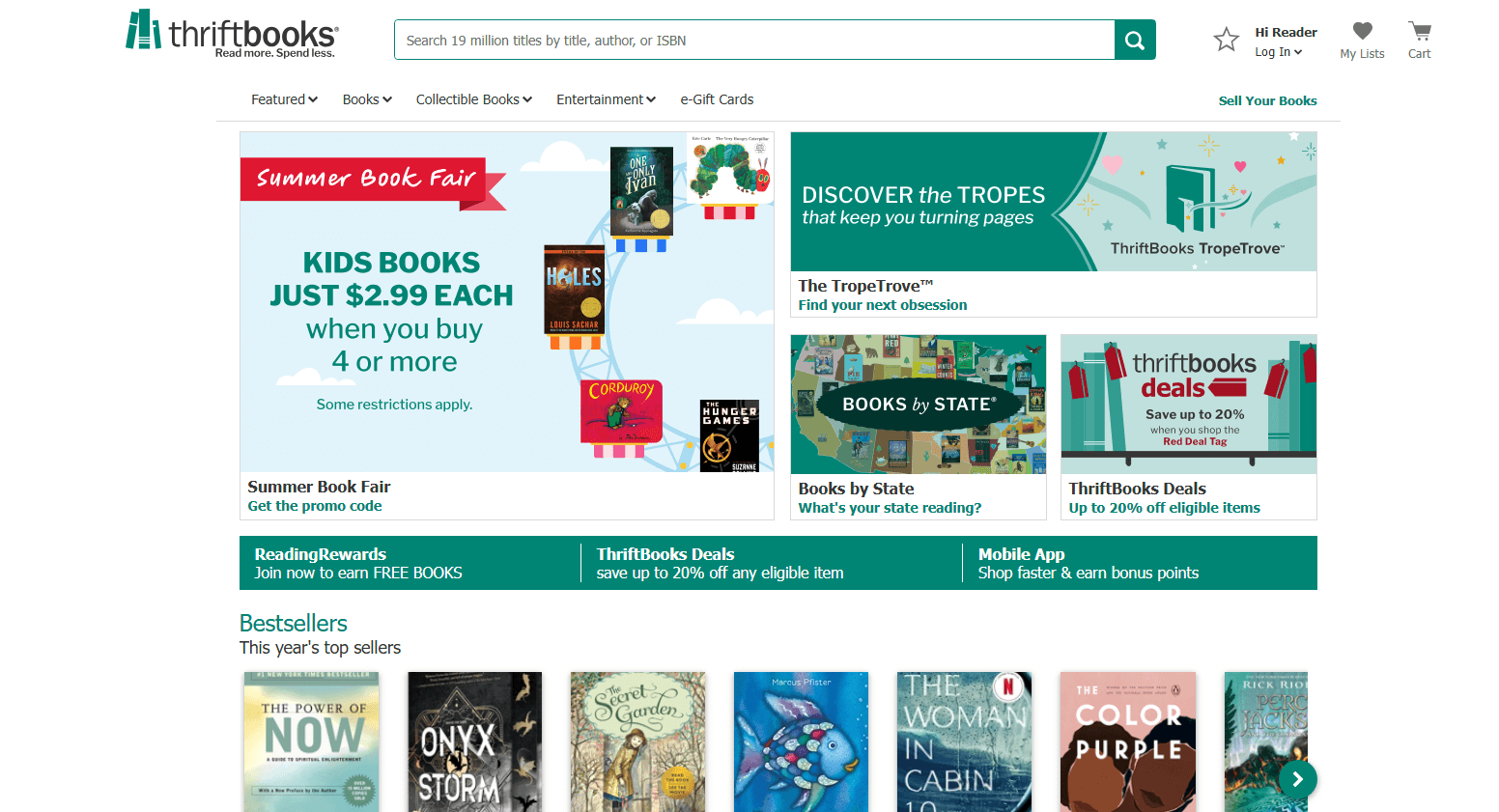Viewport: 1499px width, 812px height.
Task: Select the Onyx Storm book thumbnail
Action: tap(474, 742)
